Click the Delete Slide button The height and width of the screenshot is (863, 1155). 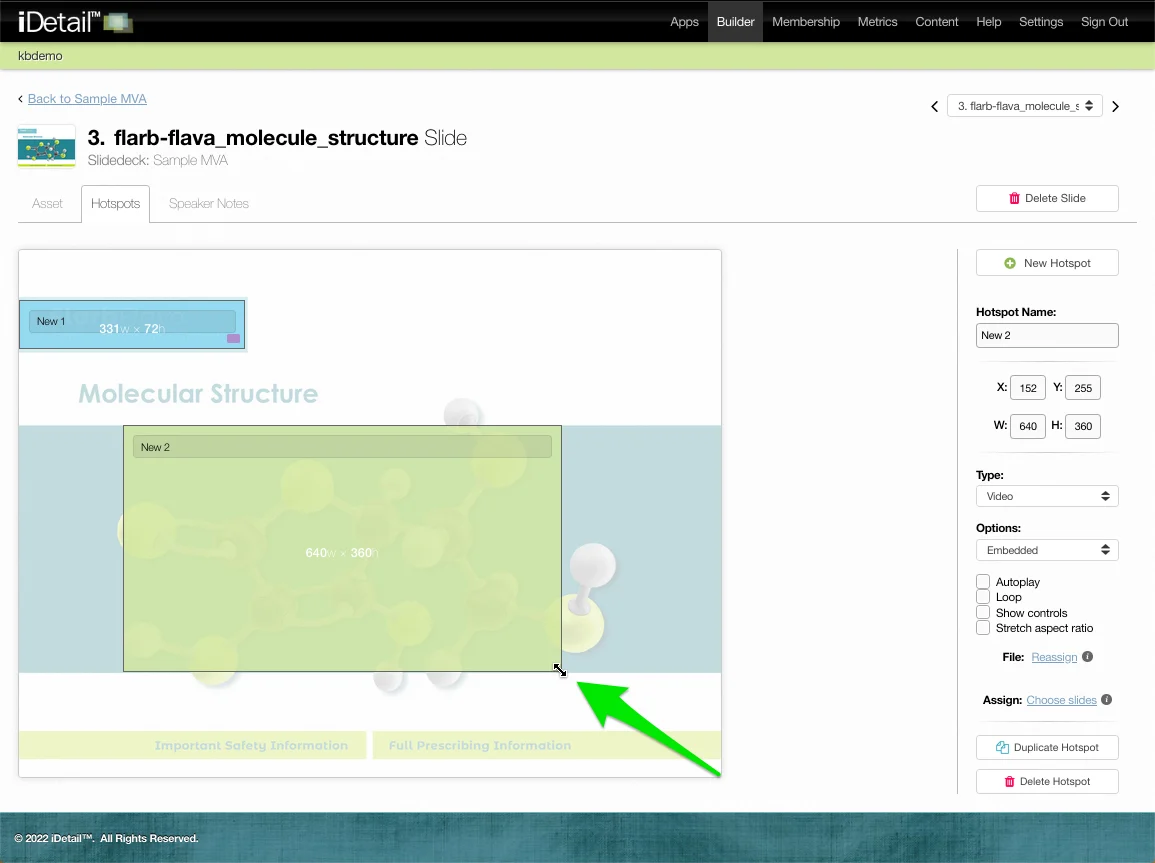coord(1047,198)
